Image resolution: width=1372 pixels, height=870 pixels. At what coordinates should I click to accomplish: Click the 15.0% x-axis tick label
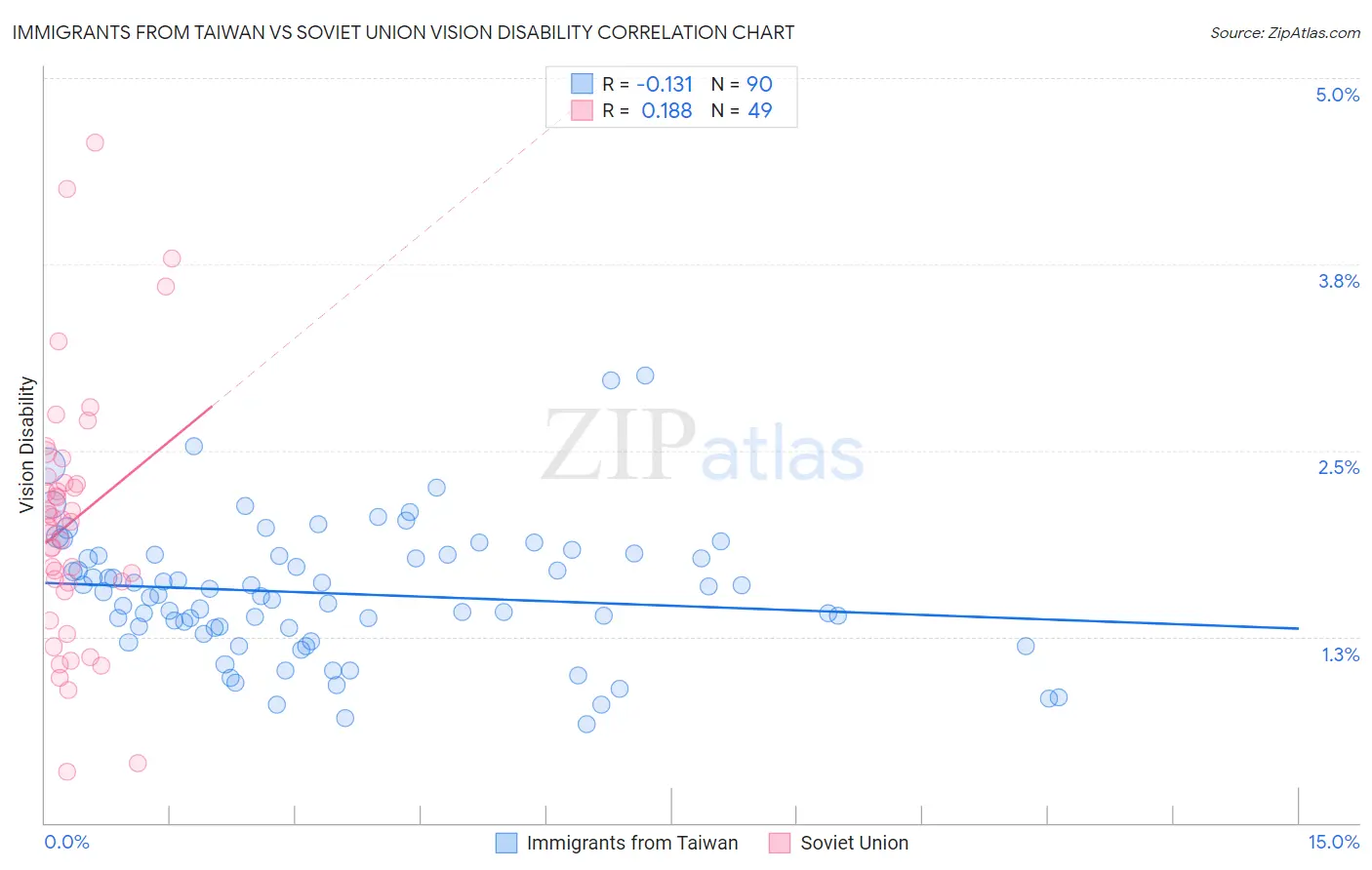pyautogui.click(x=1333, y=842)
